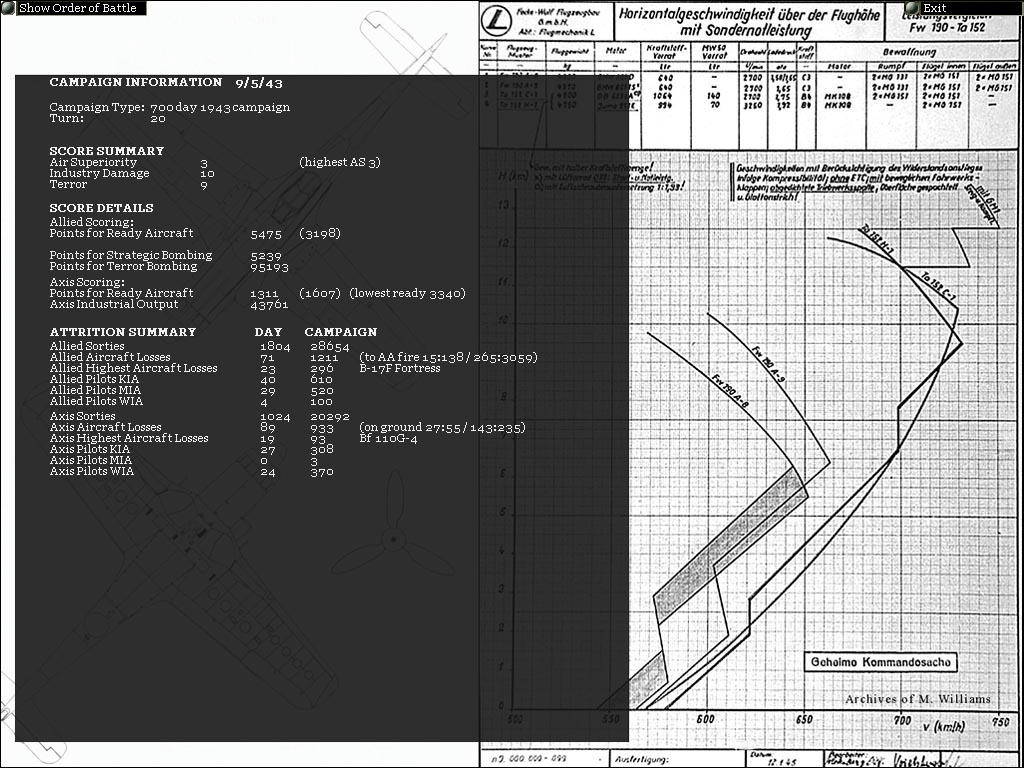Click the 'Archives of M. Williams' caption
Image resolution: width=1024 pixels, height=768 pixels.
click(918, 699)
